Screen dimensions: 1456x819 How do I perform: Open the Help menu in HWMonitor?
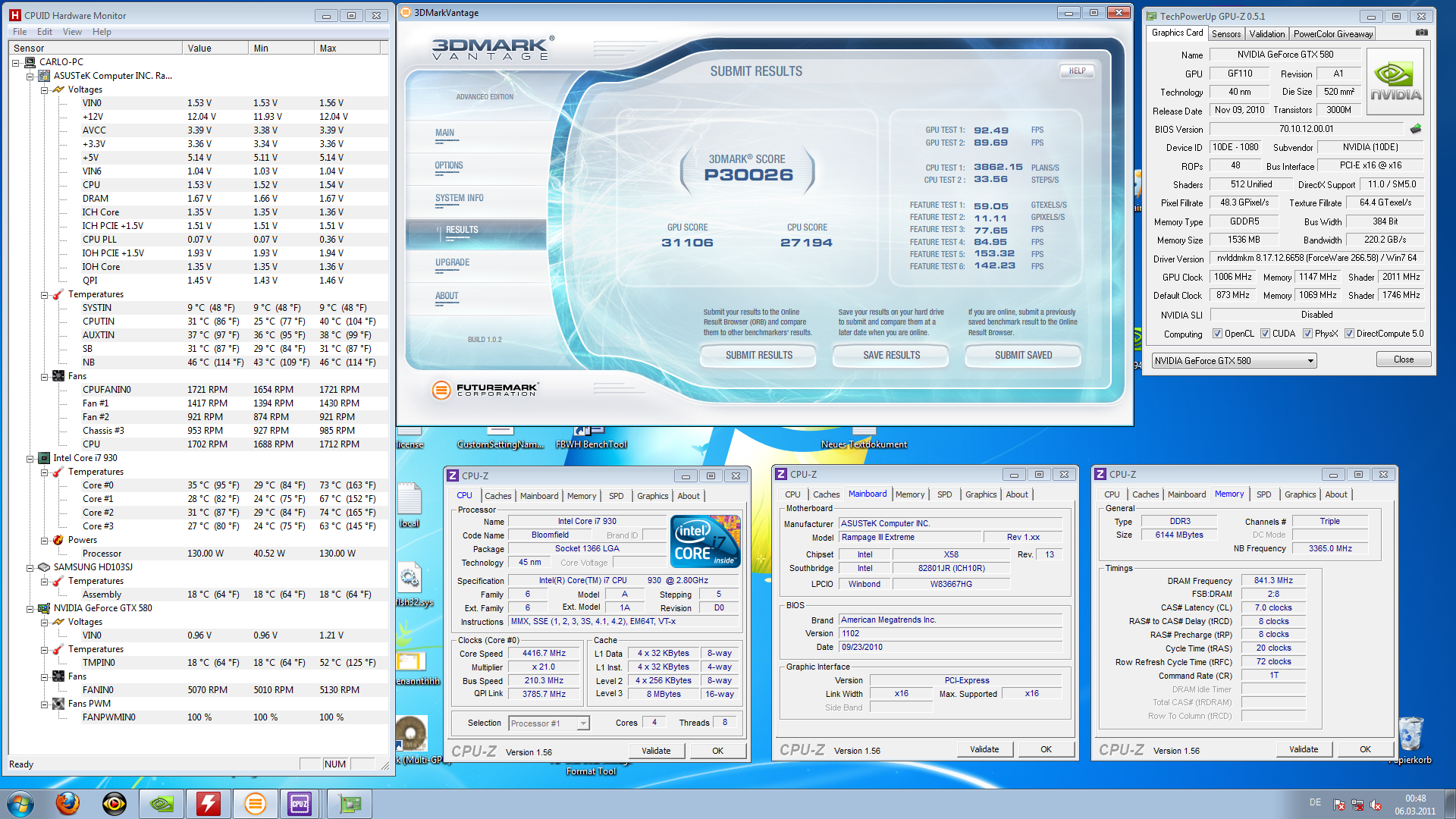tap(102, 32)
